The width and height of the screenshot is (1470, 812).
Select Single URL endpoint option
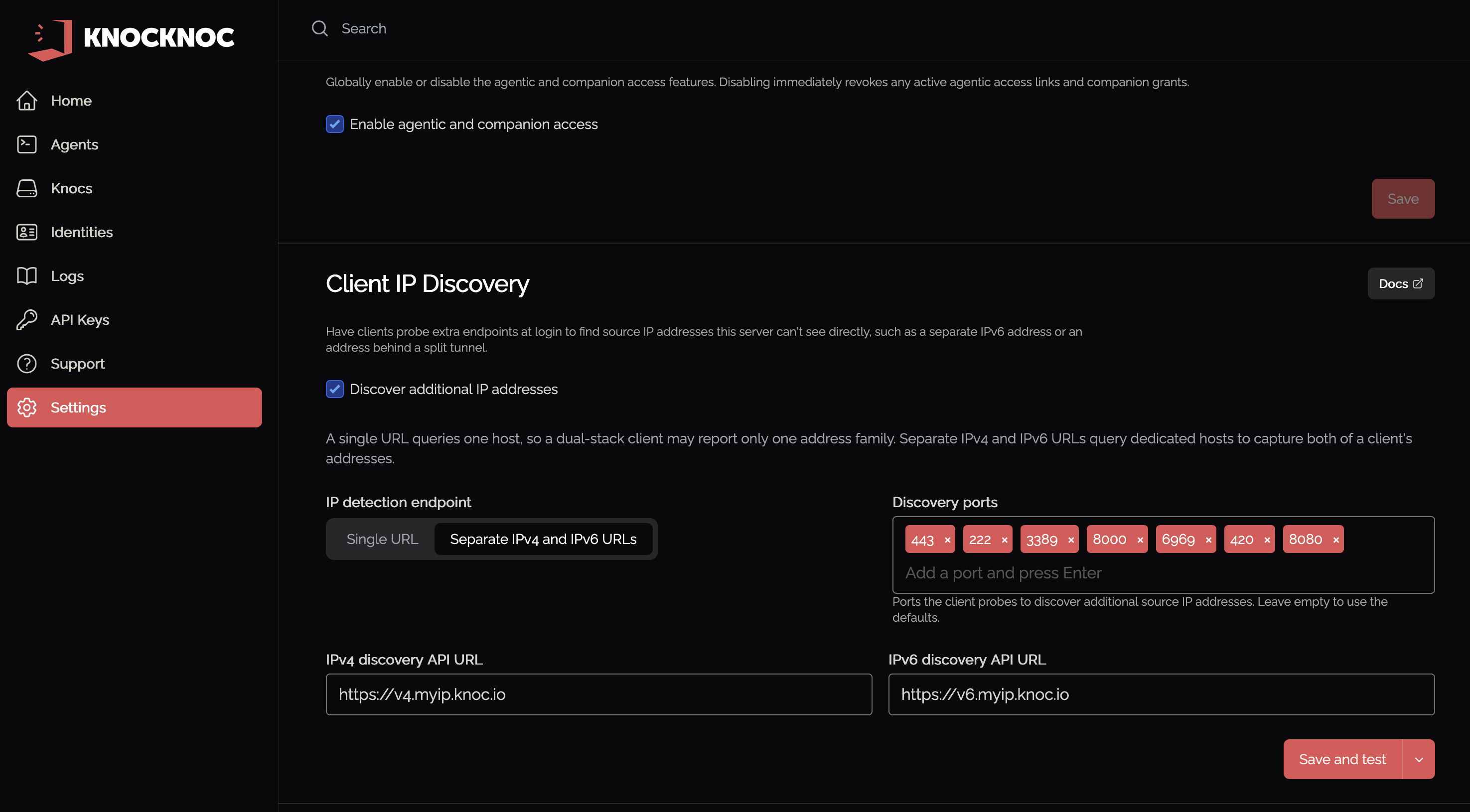click(382, 539)
